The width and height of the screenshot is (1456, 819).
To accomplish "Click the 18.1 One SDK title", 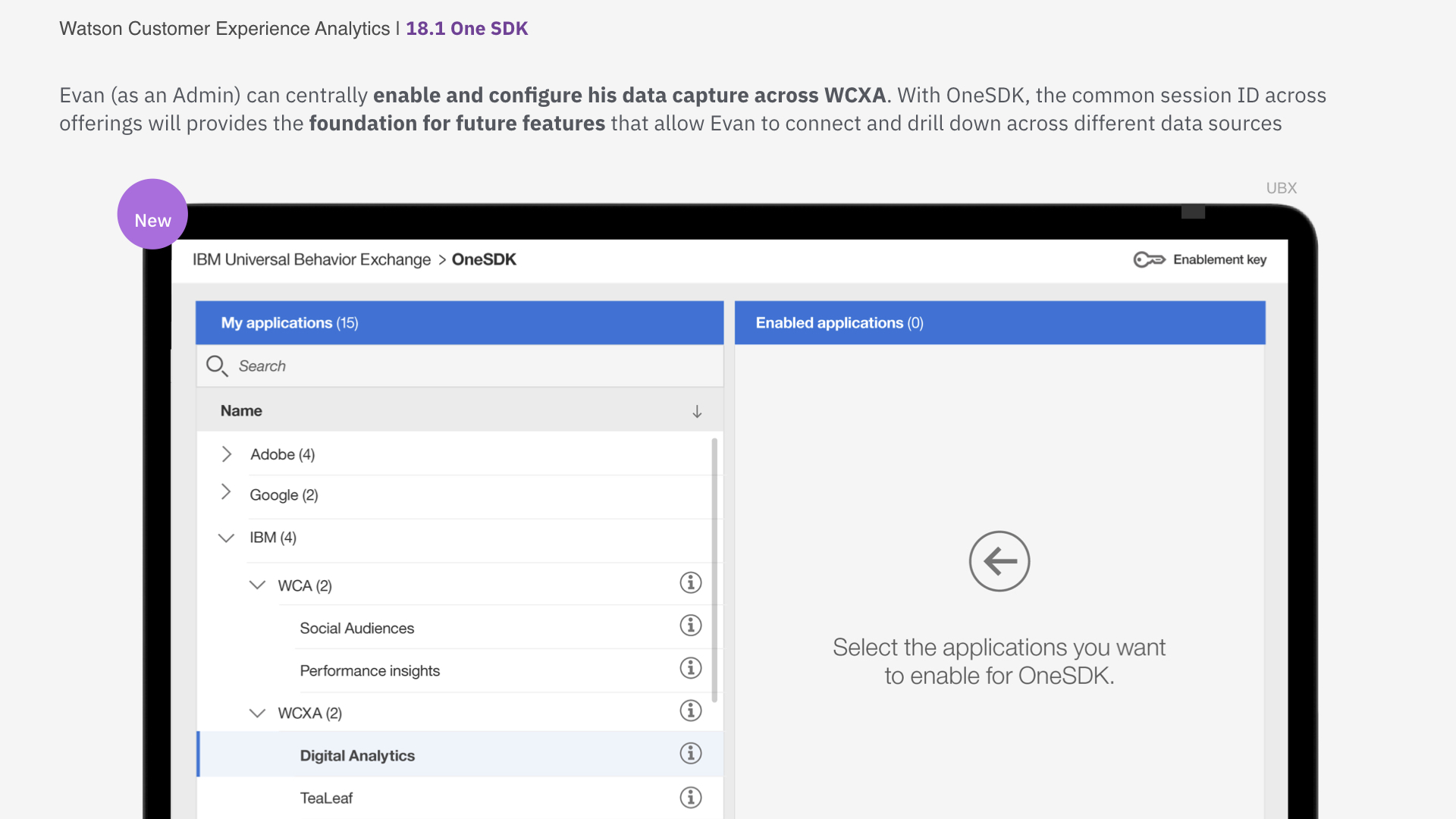I will (x=466, y=29).
